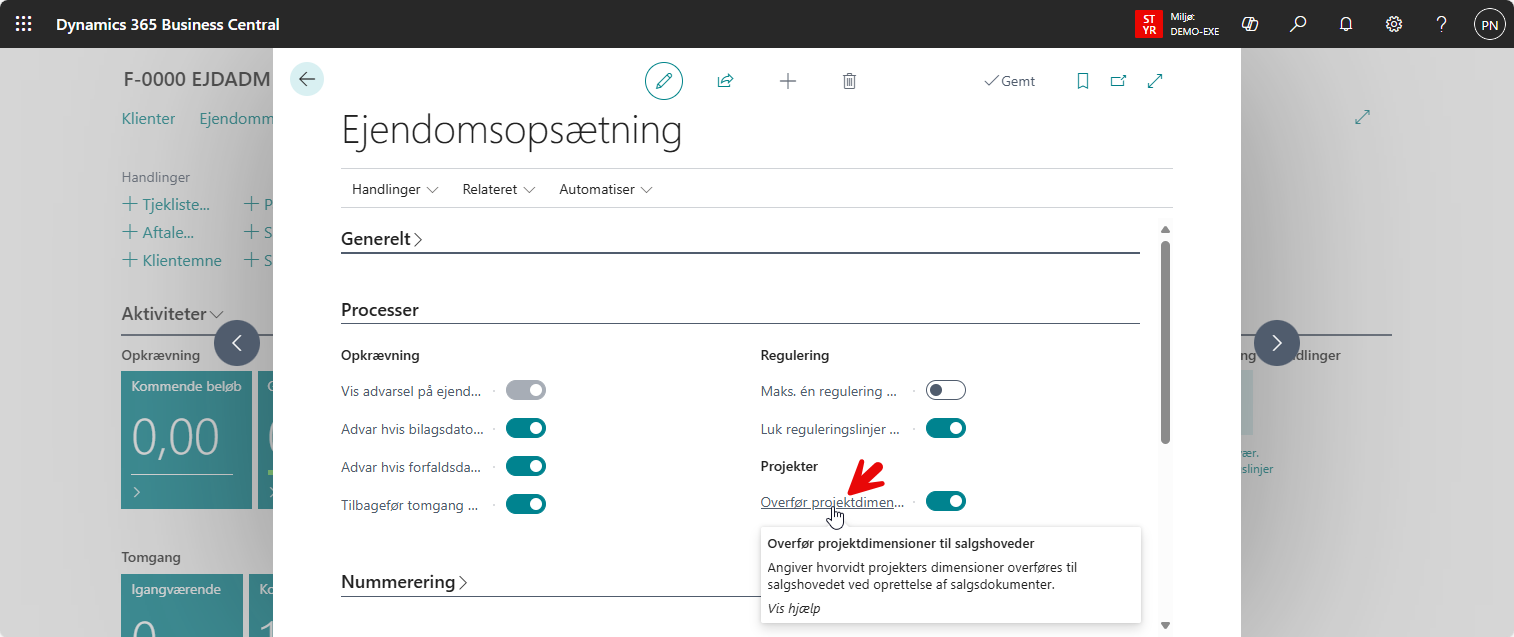Viewport: 1514px width, 637px height.
Task: Toggle 'Maks. én regulering' switch
Action: 945,390
